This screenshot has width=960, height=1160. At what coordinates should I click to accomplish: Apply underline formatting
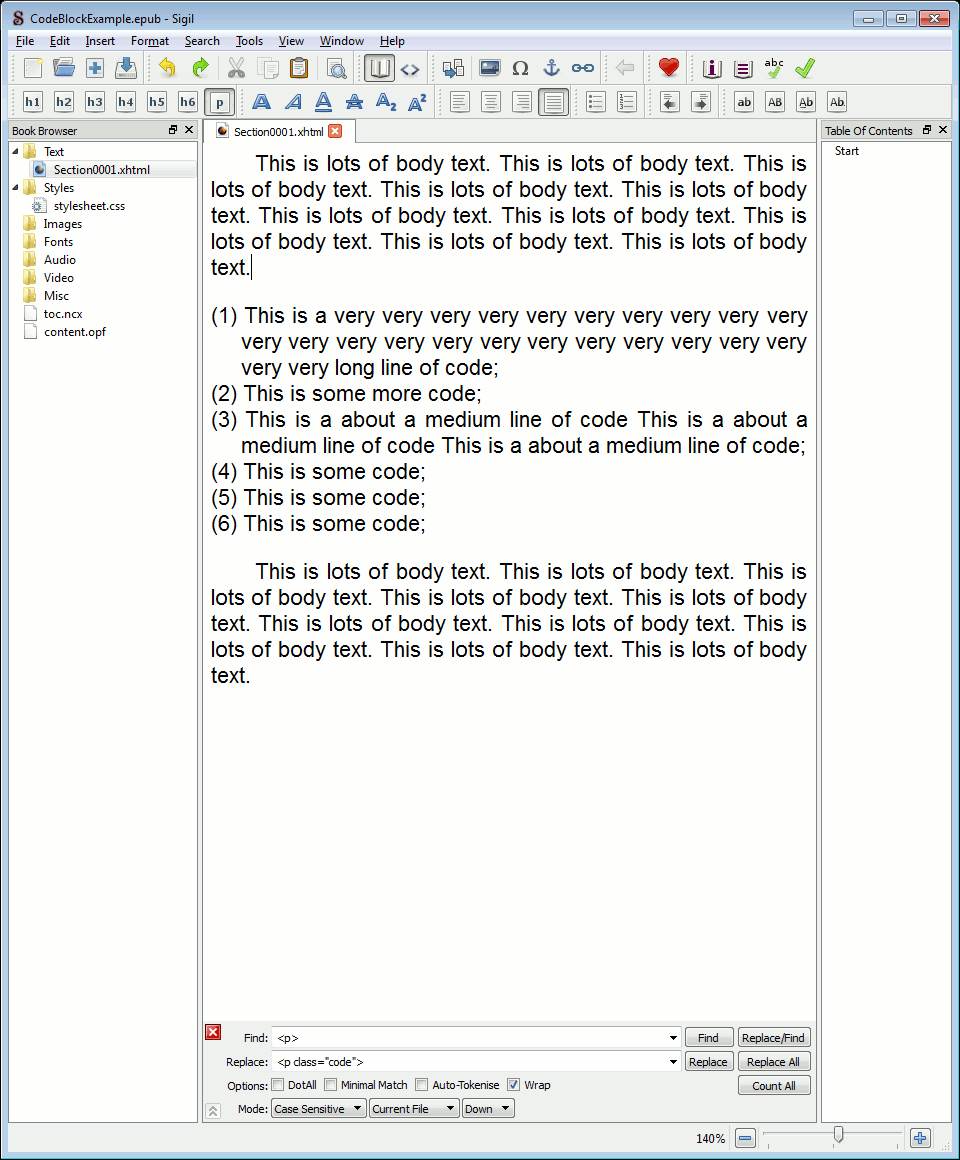point(323,102)
